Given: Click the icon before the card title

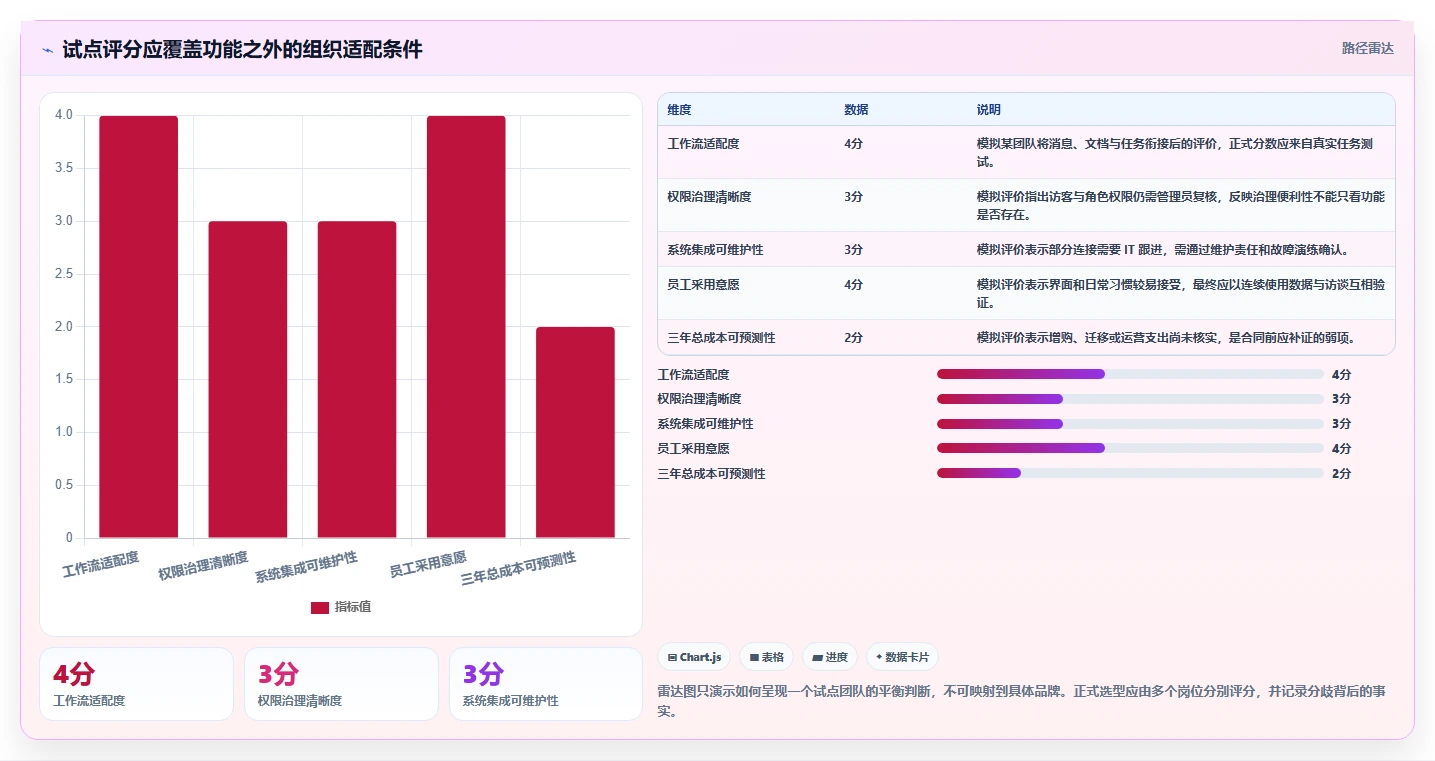Looking at the screenshot, I should [x=47, y=49].
